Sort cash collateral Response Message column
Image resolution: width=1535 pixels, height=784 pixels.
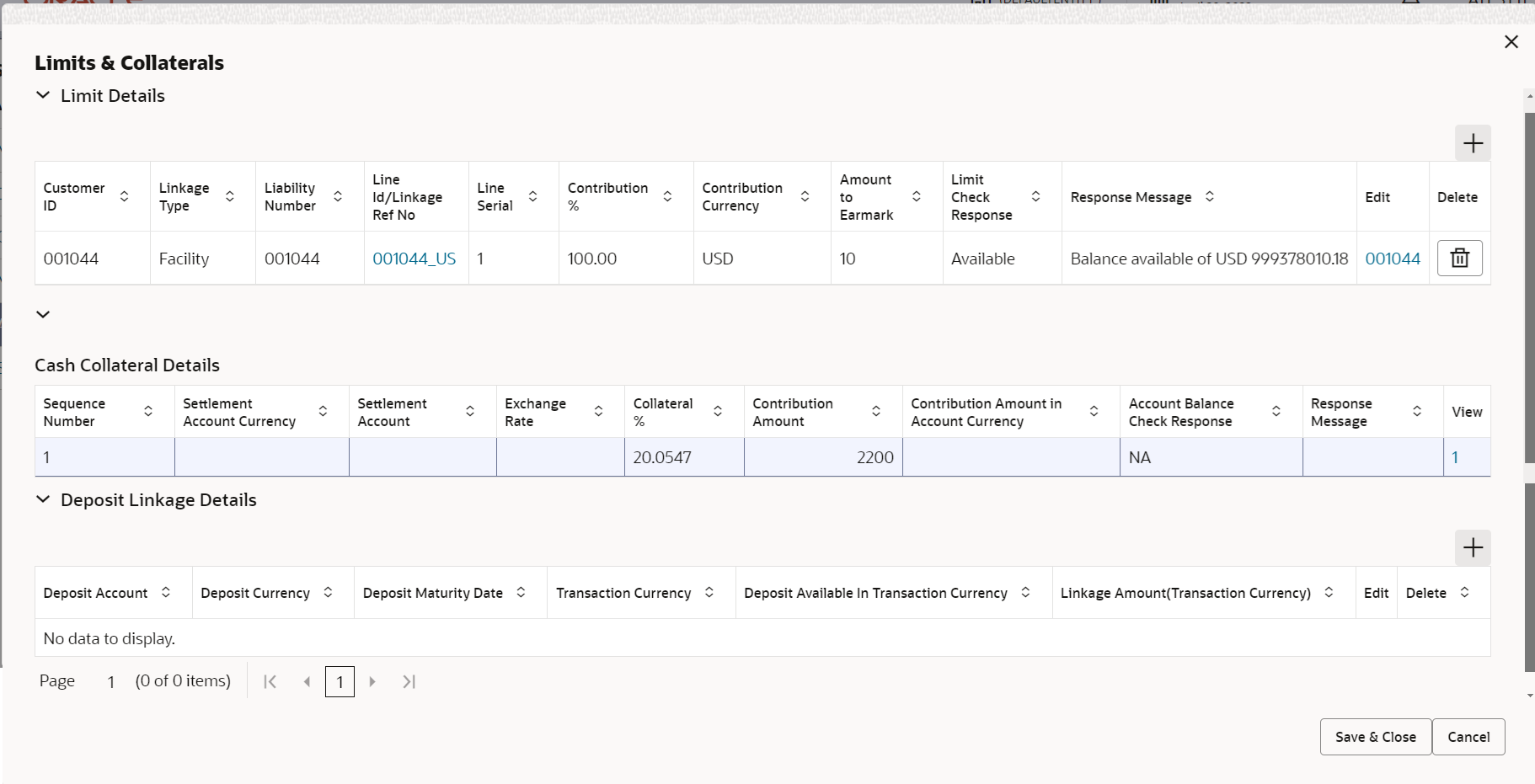tap(1417, 411)
